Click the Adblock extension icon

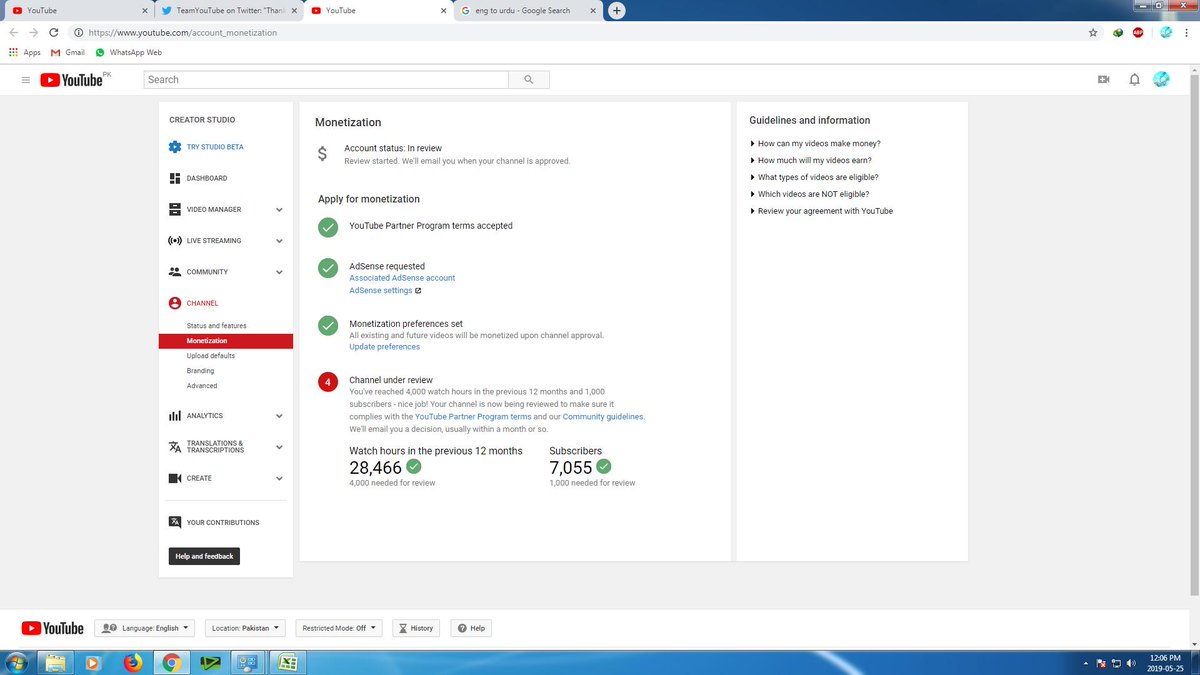[1138, 32]
